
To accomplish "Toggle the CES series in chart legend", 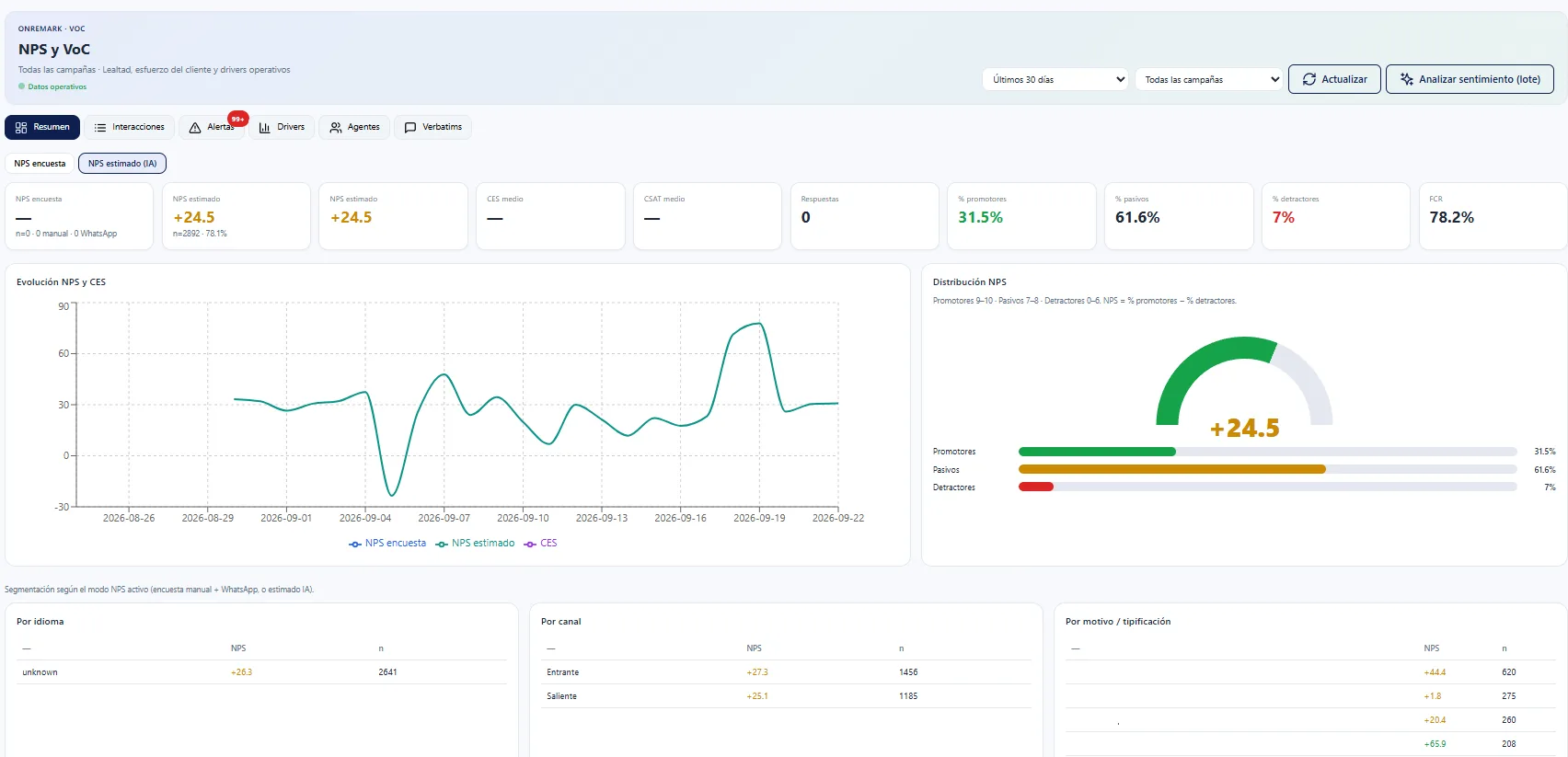I will (x=540, y=544).
